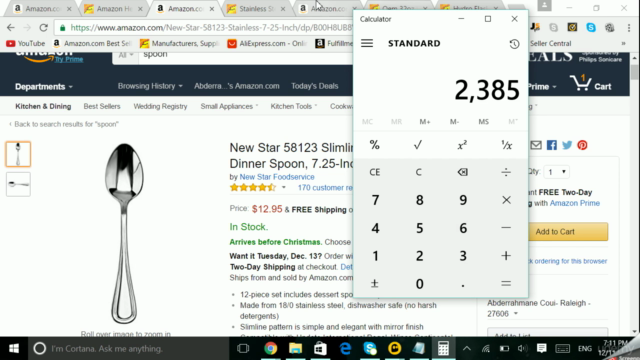Expand Browsing History dropdown
Screen dimensions: 640x360
pyautogui.click(x=150, y=86)
